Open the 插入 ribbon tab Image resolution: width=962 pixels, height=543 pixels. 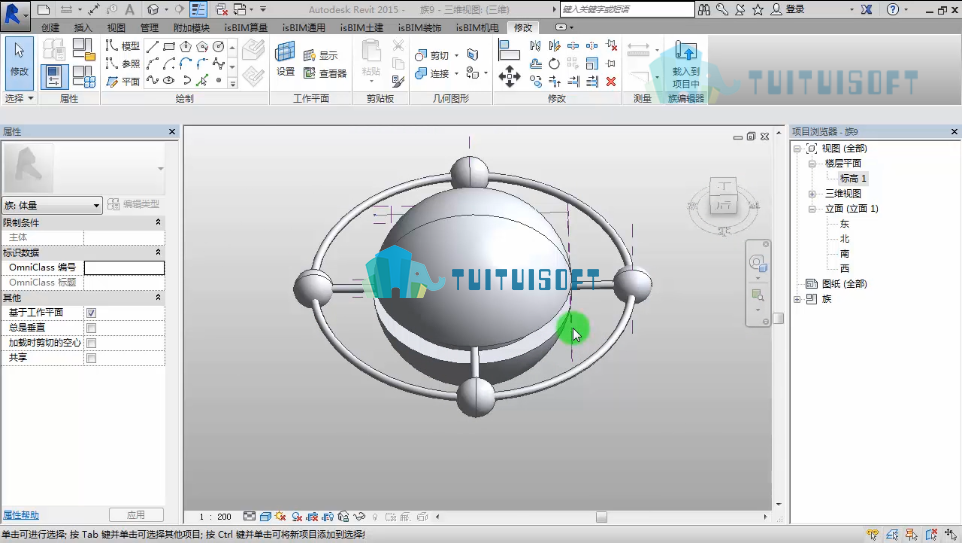[83, 28]
